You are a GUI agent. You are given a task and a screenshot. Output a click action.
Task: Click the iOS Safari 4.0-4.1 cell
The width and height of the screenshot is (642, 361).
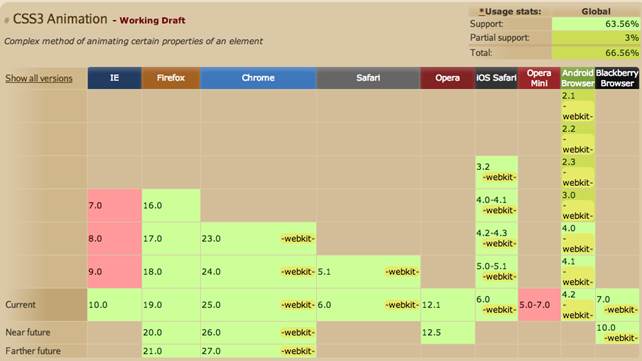tap(496, 205)
